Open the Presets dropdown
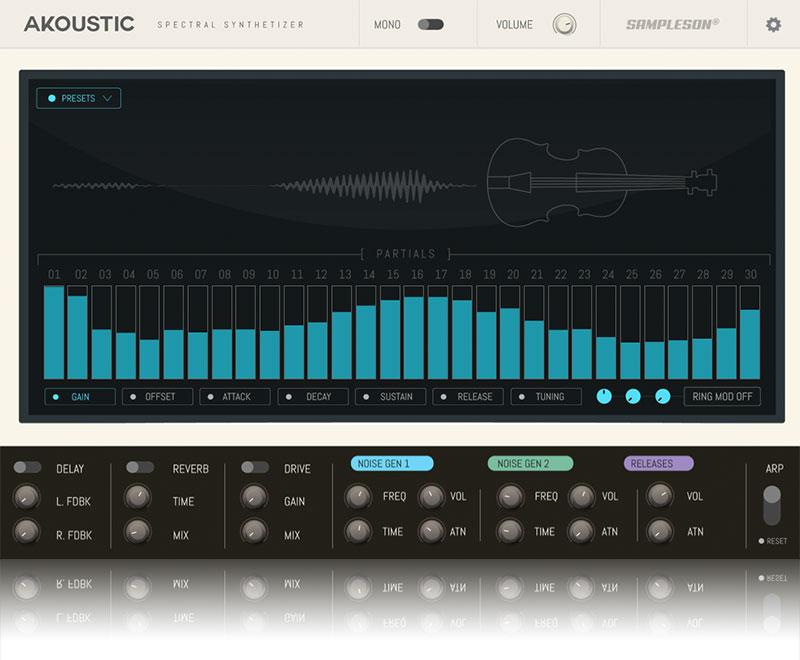 [79, 98]
